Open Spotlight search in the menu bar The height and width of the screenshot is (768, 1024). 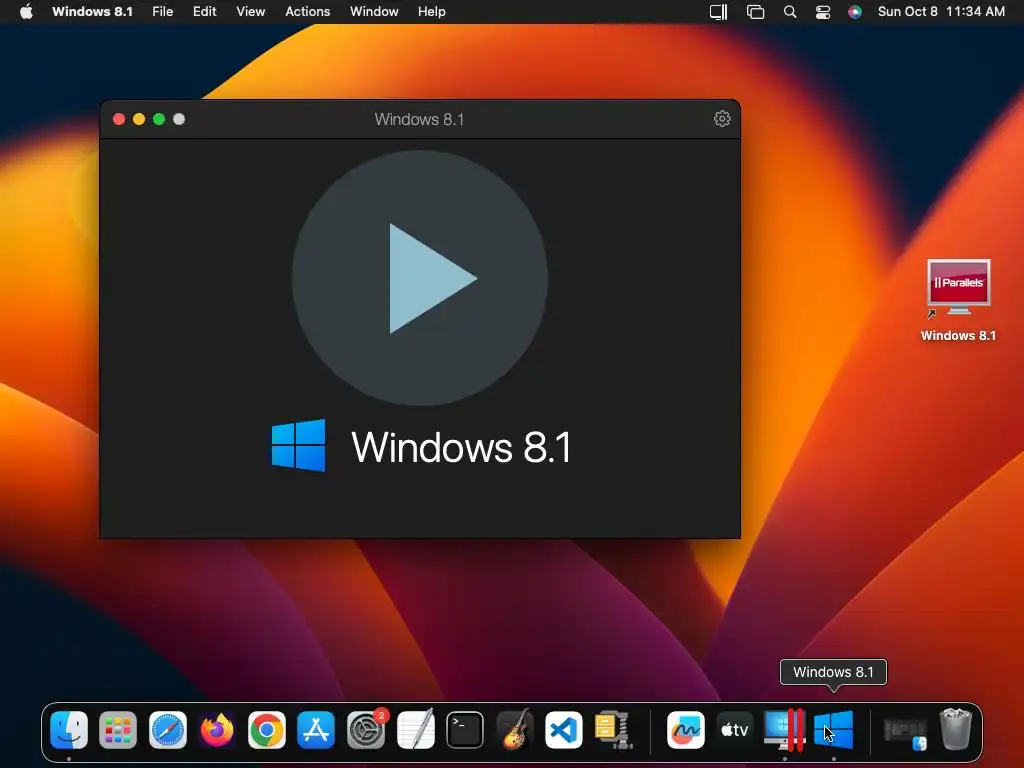[x=790, y=12]
